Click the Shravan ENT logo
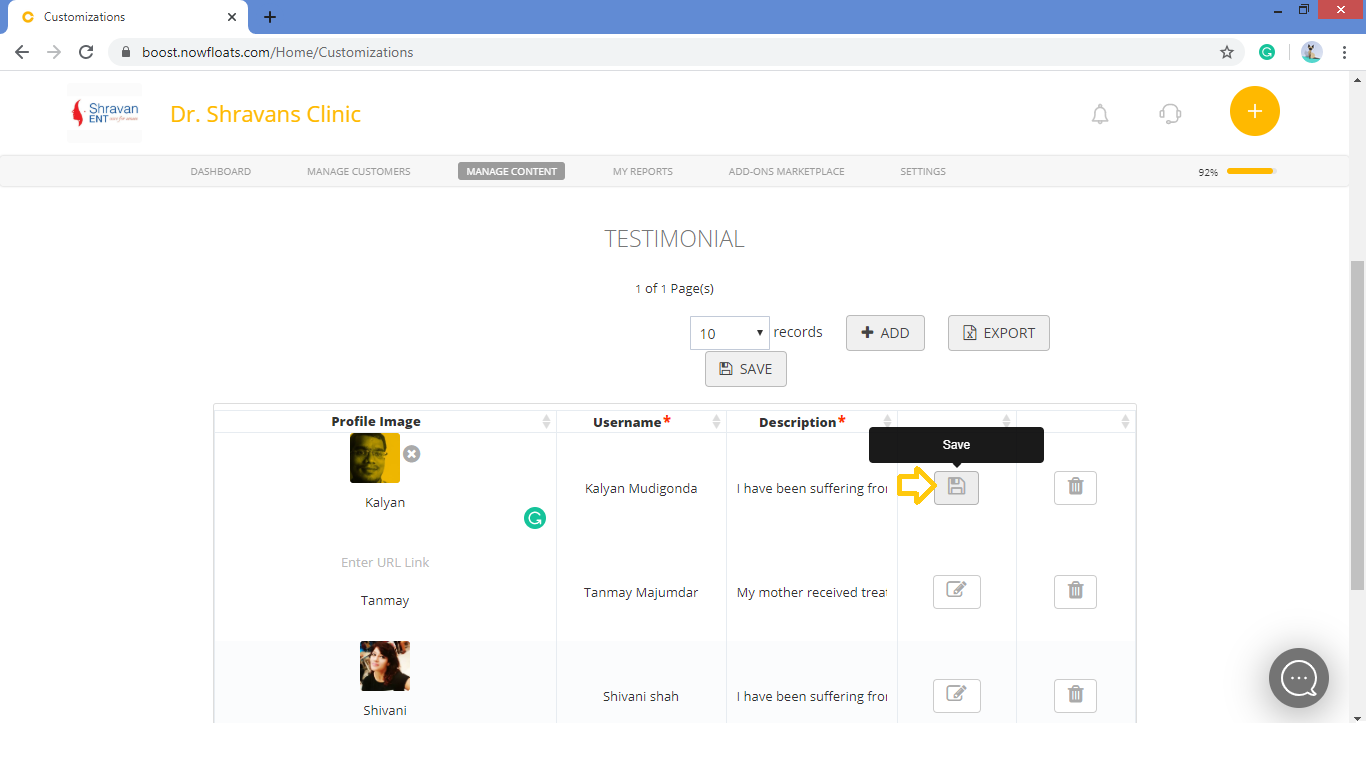1366x768 pixels. point(105,113)
